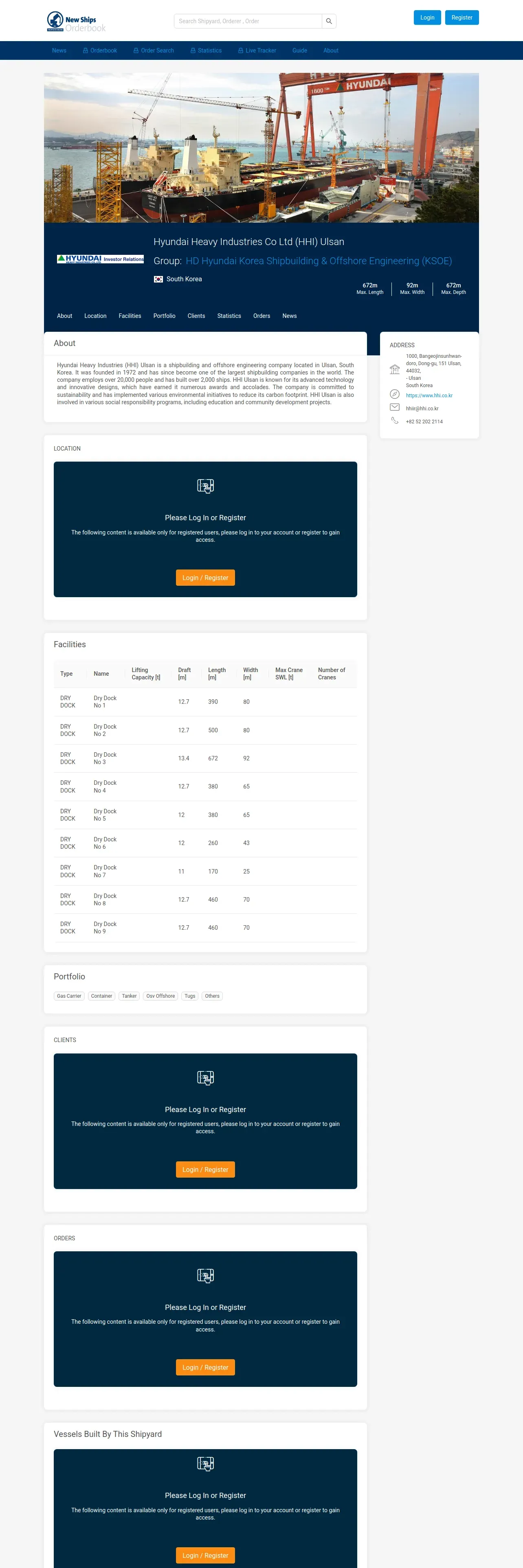Viewport: 523px width, 1568px height.
Task: Open the https://www.hhi.co.kr website link
Action: [x=429, y=396]
